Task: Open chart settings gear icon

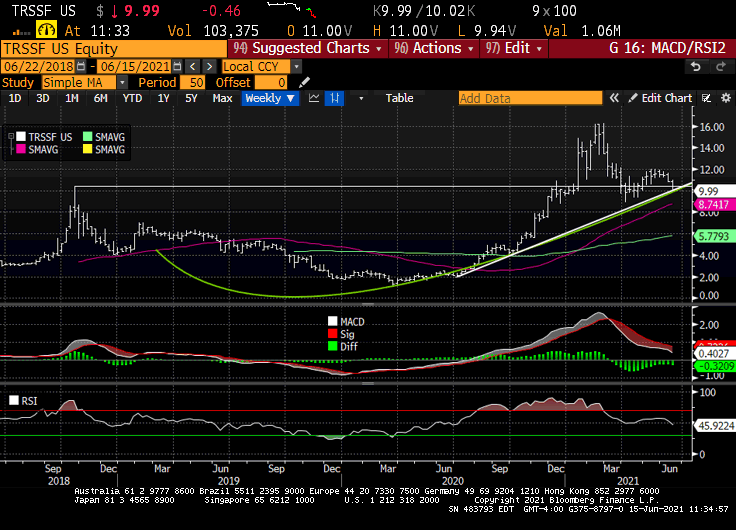Action: pos(726,98)
